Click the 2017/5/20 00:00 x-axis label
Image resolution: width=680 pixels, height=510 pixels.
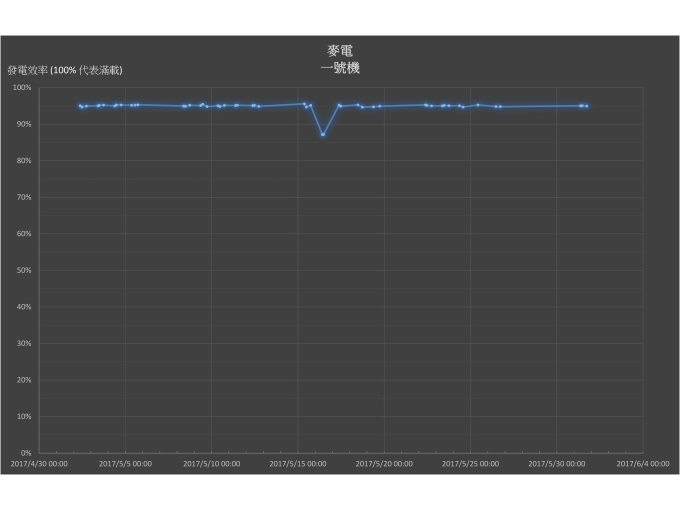(383, 464)
